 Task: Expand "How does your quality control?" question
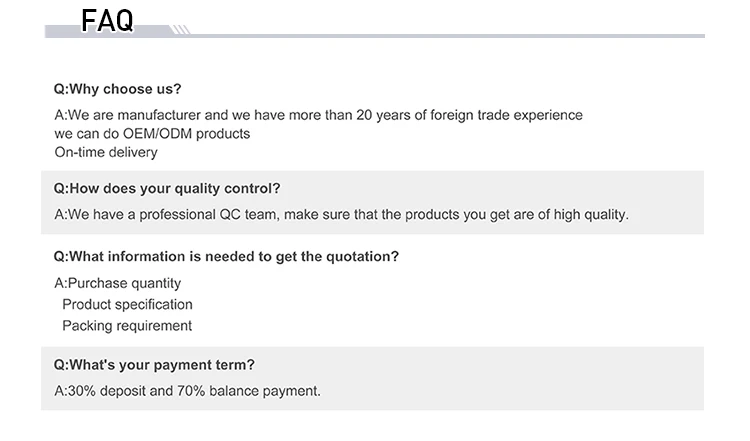click(167, 188)
